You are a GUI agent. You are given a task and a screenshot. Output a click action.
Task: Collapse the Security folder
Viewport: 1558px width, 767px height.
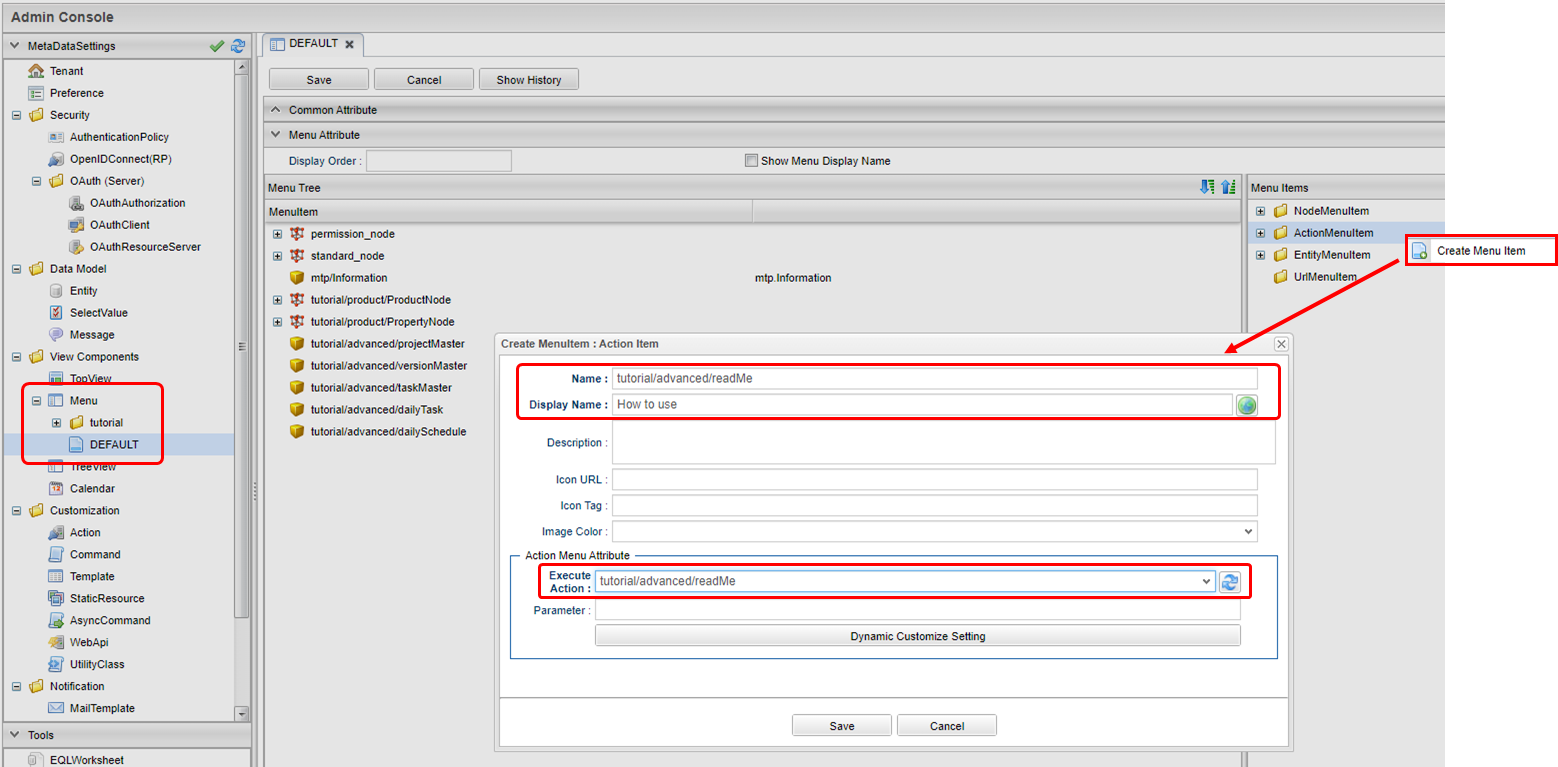pyautogui.click(x=16, y=115)
